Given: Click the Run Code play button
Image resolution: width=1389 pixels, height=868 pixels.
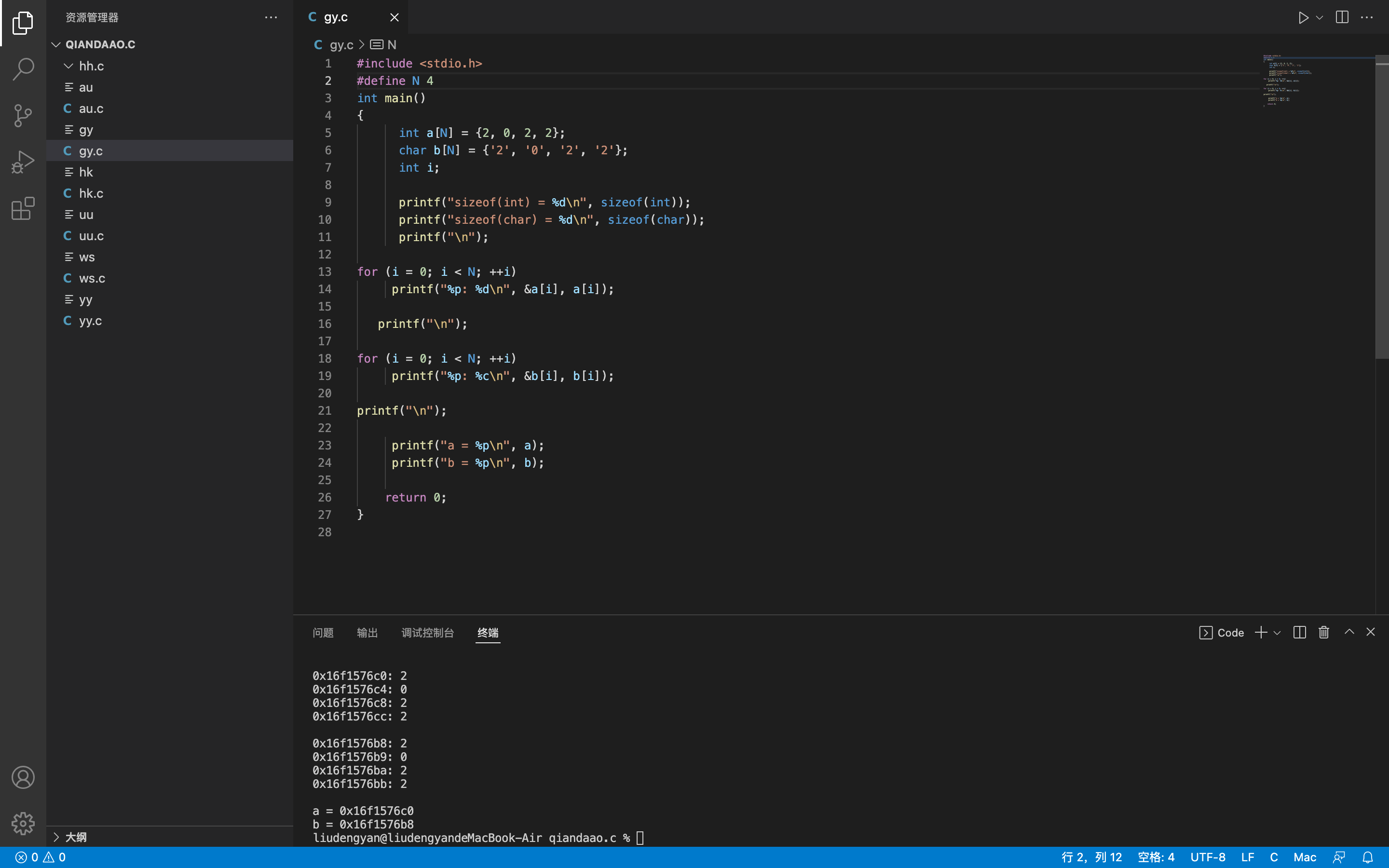Looking at the screenshot, I should click(x=1303, y=17).
